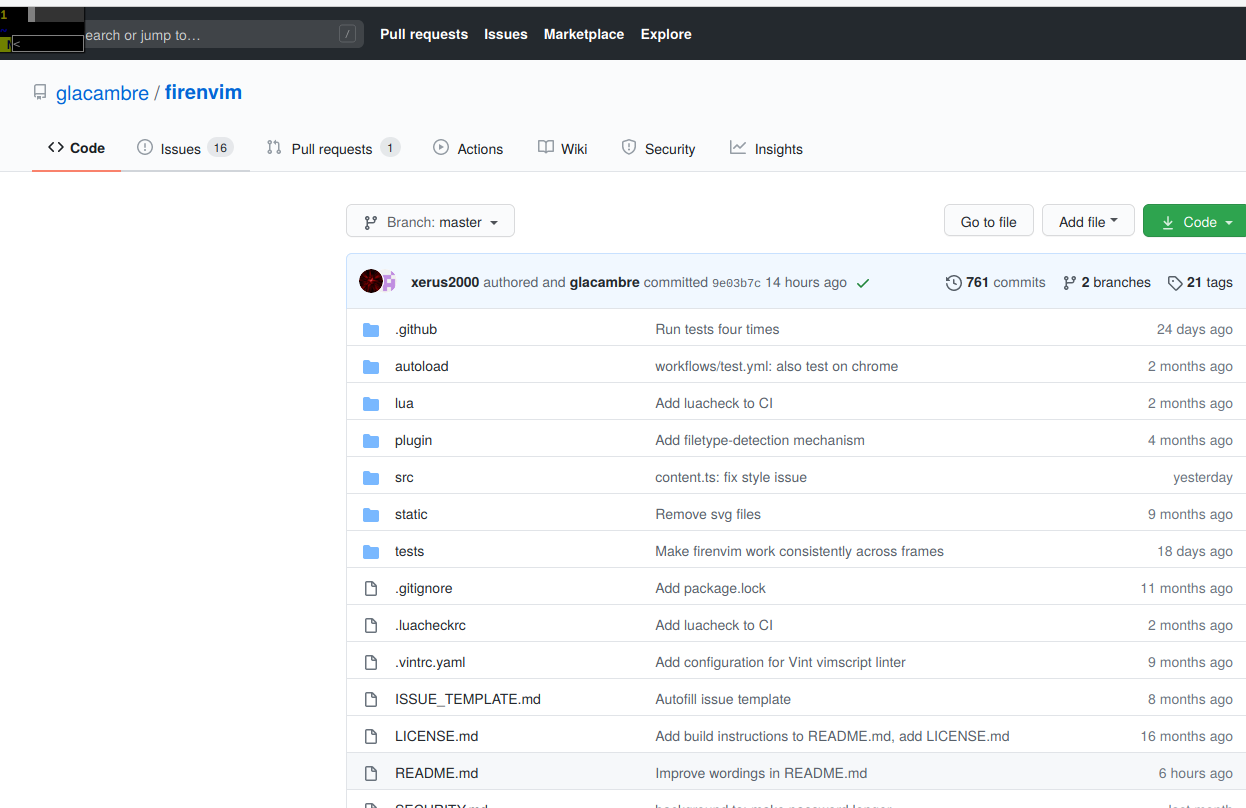Open the repository bookmark icon next to glacambre

[39, 92]
